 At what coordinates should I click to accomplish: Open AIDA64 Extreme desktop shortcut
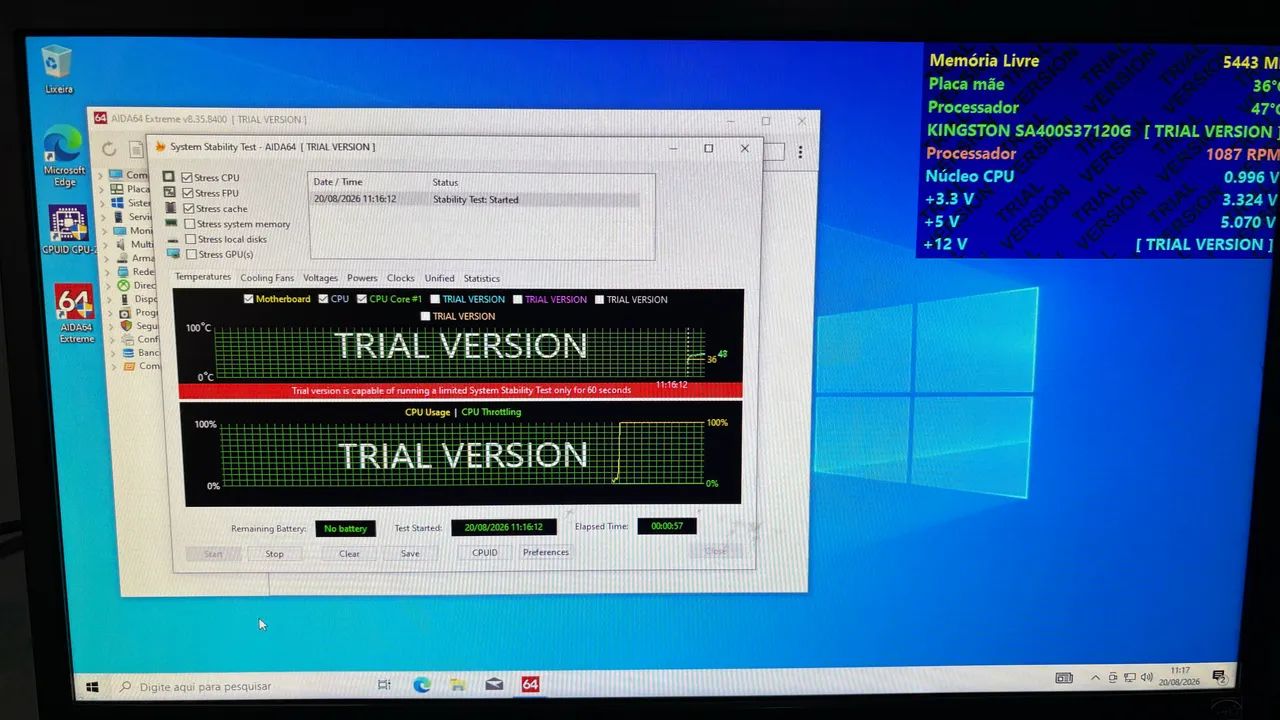(x=76, y=314)
